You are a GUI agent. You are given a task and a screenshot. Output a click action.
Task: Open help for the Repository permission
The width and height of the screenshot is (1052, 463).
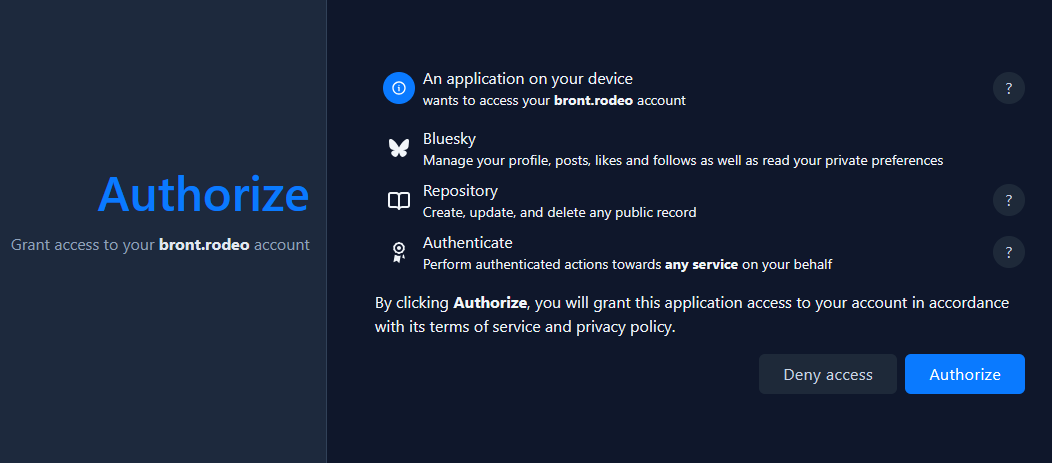1009,200
